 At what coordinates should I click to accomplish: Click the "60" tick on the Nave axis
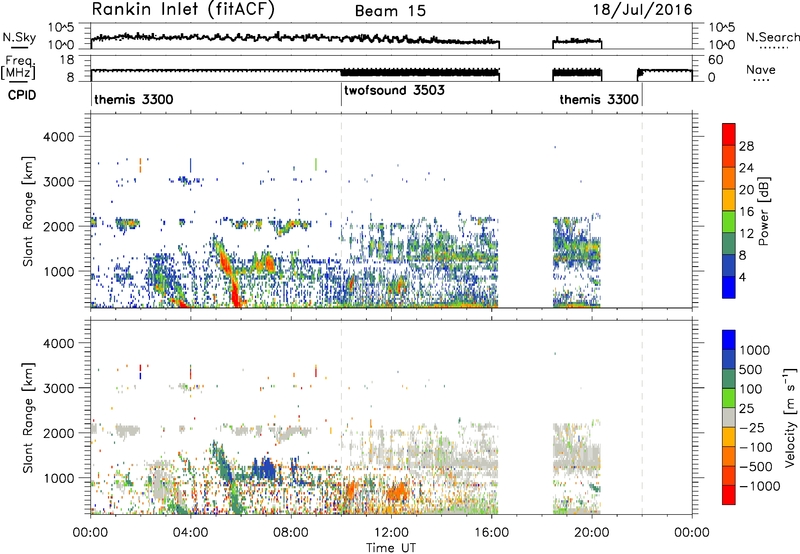716,60
